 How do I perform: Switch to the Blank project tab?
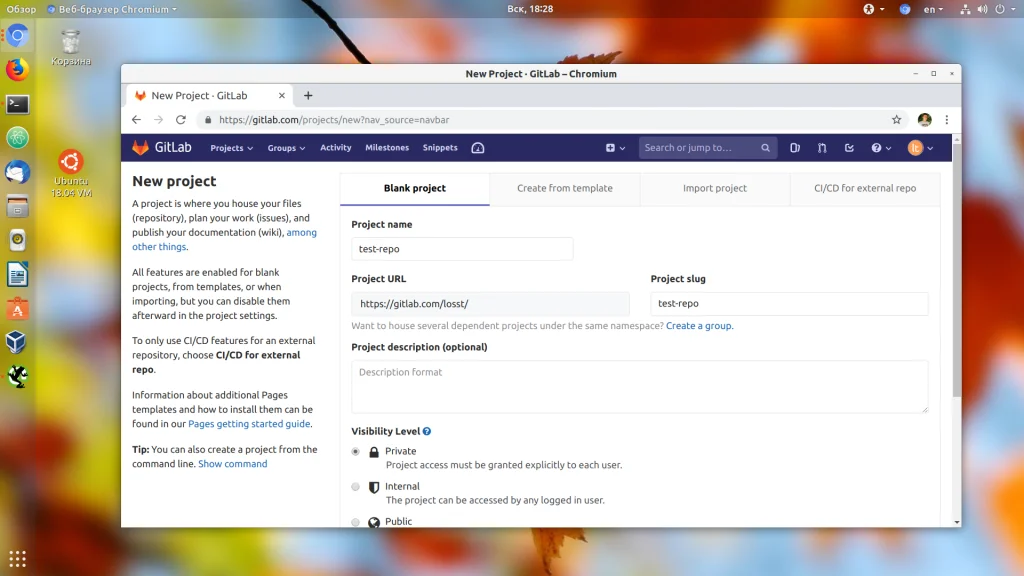(x=415, y=188)
